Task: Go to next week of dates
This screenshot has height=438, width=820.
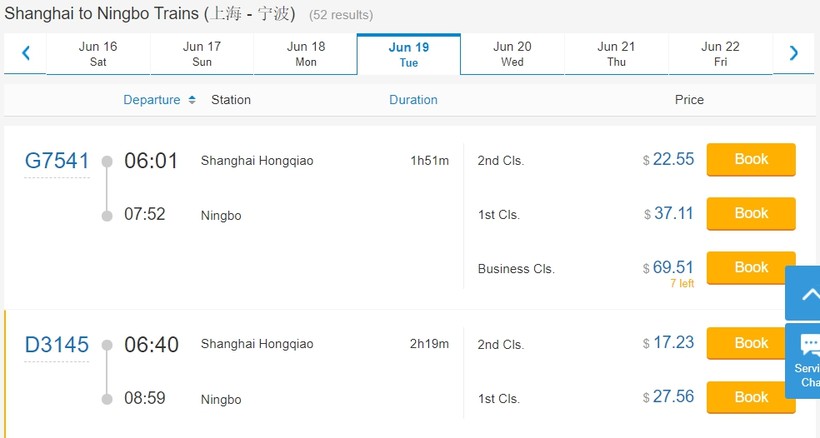Action: (794, 54)
